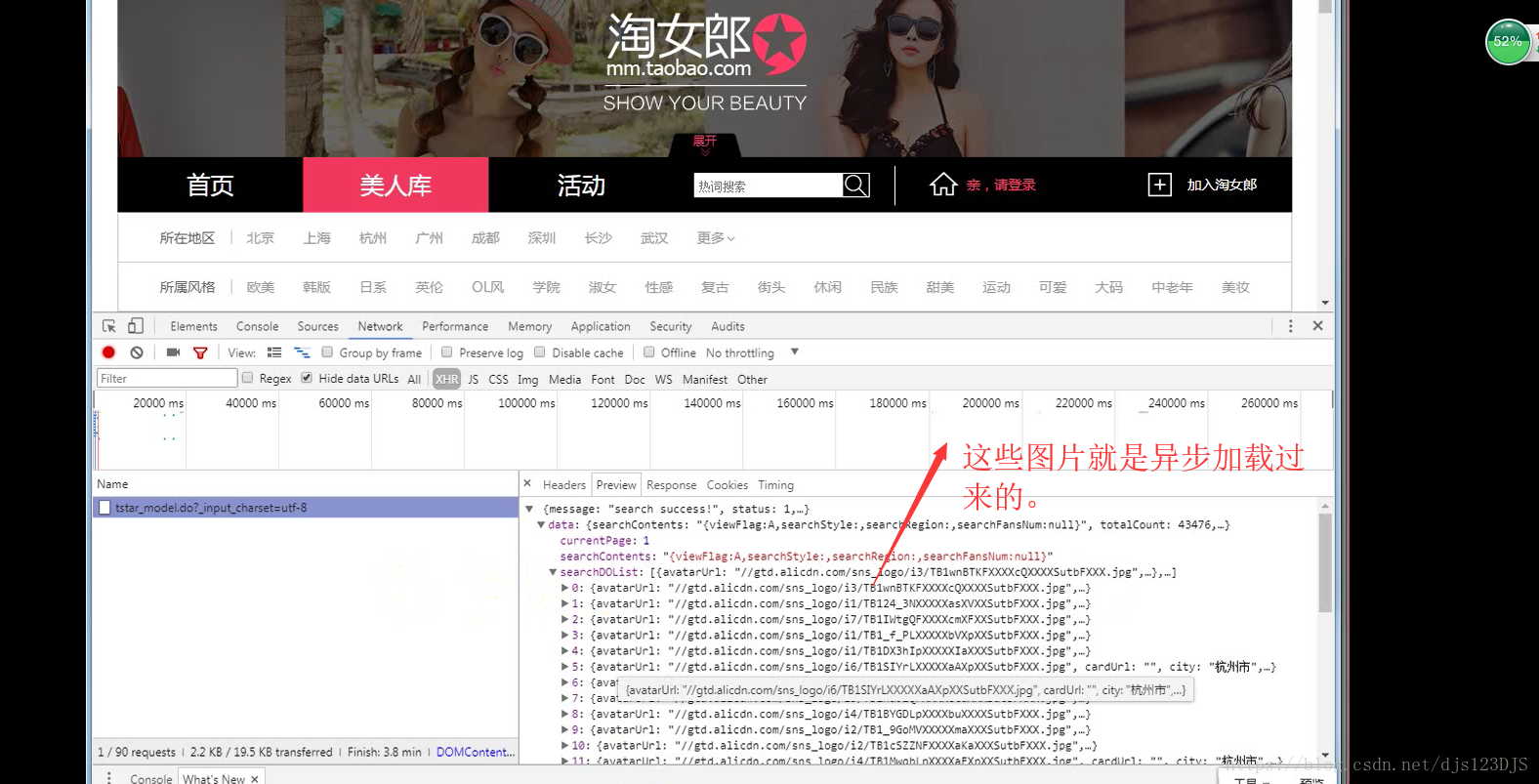Toggle the device toolbar icon
This screenshot has width=1539, height=784.
[136, 326]
